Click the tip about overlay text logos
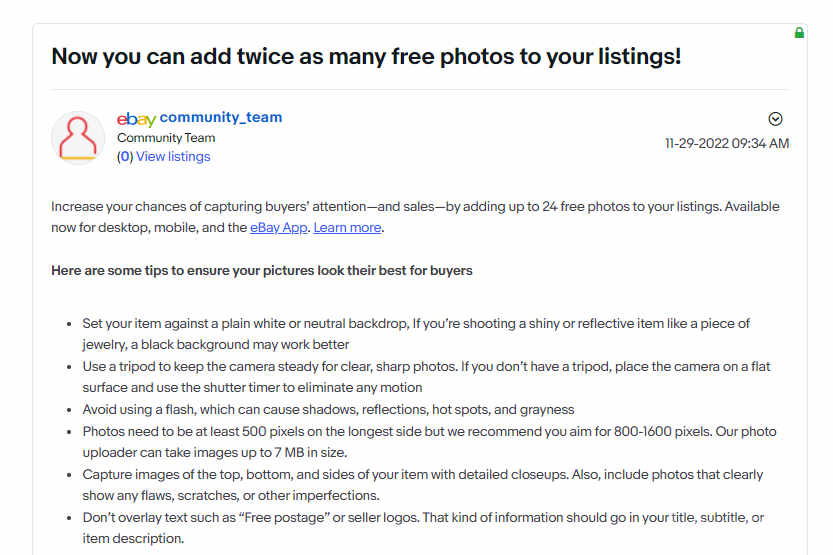Image resolution: width=833 pixels, height=555 pixels. [x=423, y=528]
